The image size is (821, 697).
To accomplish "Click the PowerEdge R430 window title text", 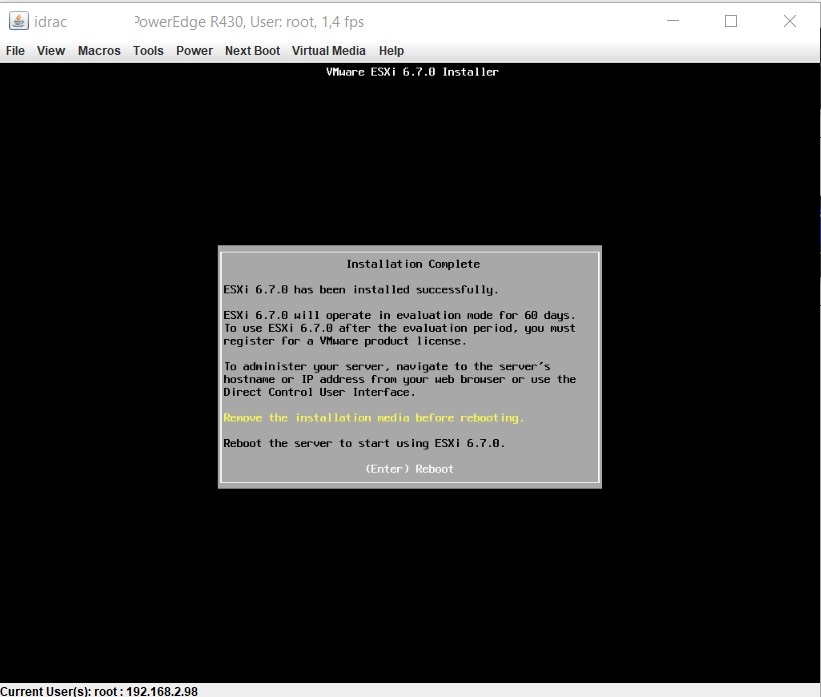I will click(x=249, y=21).
